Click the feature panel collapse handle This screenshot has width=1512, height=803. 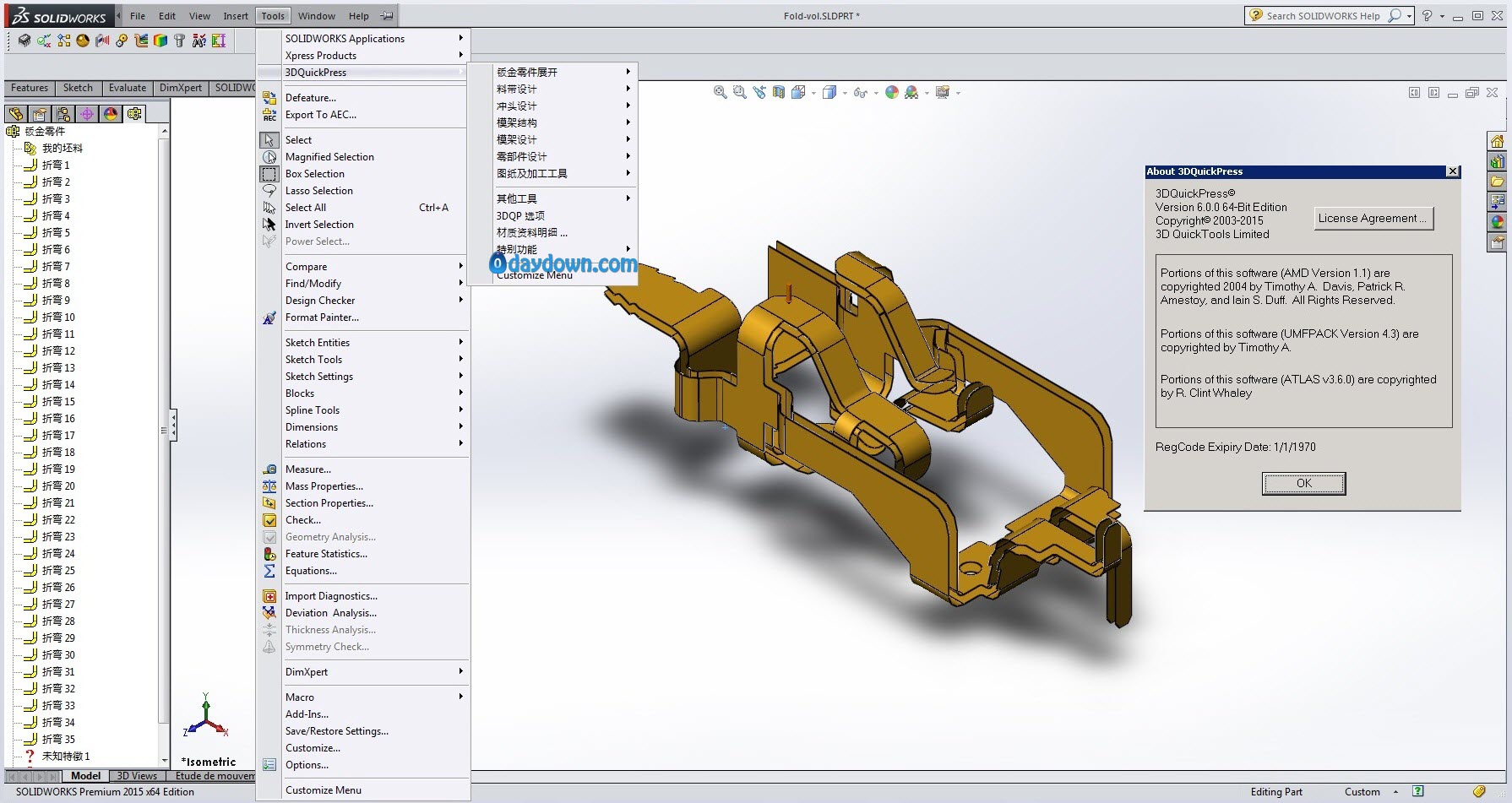(x=174, y=426)
